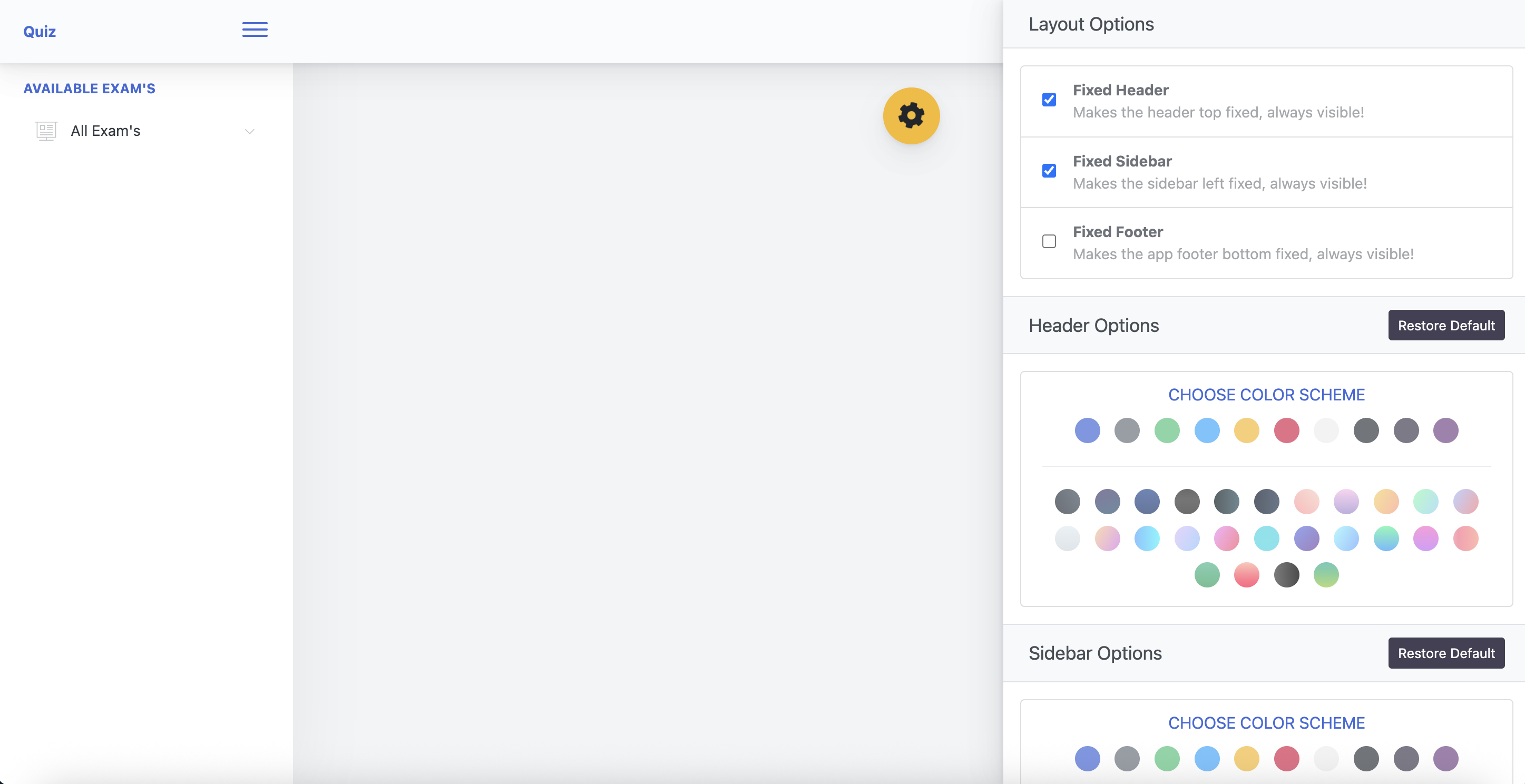Select the purple header color swatch
This screenshot has height=784, width=1525.
click(x=1445, y=430)
